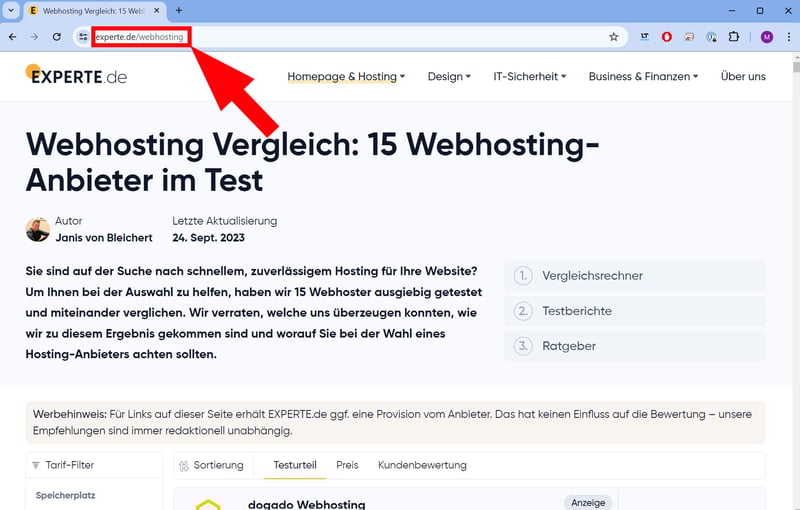Click the date 24. Sept. 2023

coord(208,238)
